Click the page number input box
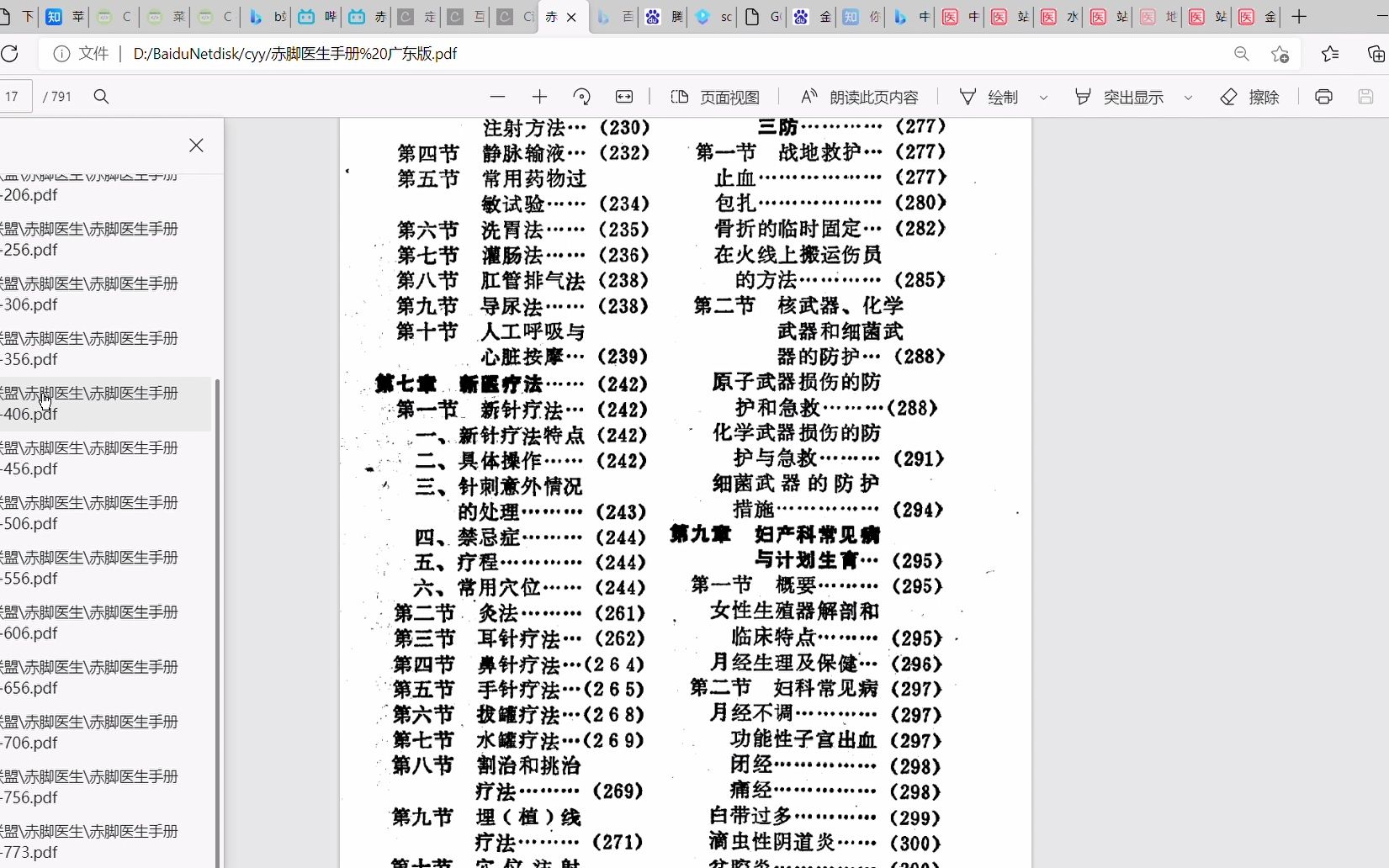This screenshot has width=1389, height=868. [15, 97]
